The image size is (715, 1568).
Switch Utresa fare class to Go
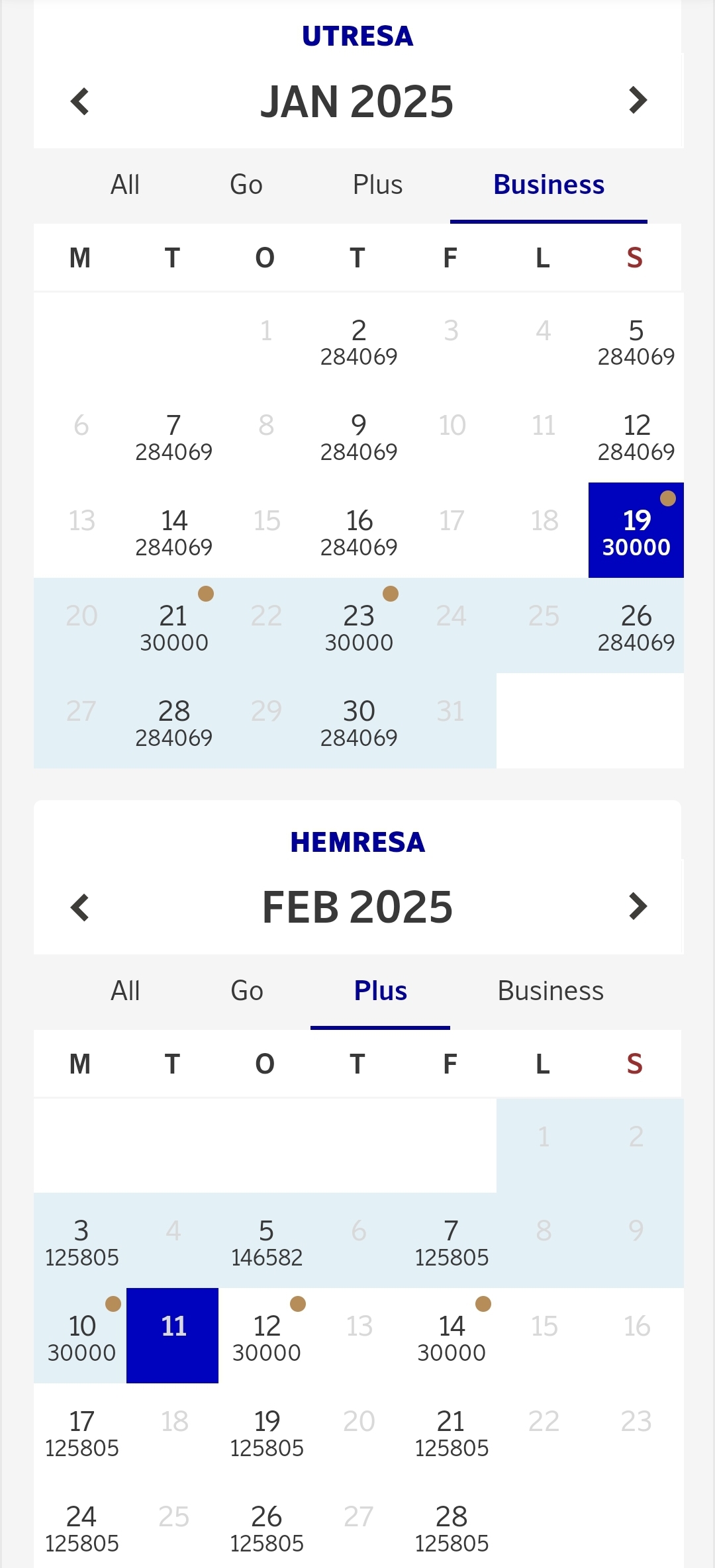(x=246, y=185)
